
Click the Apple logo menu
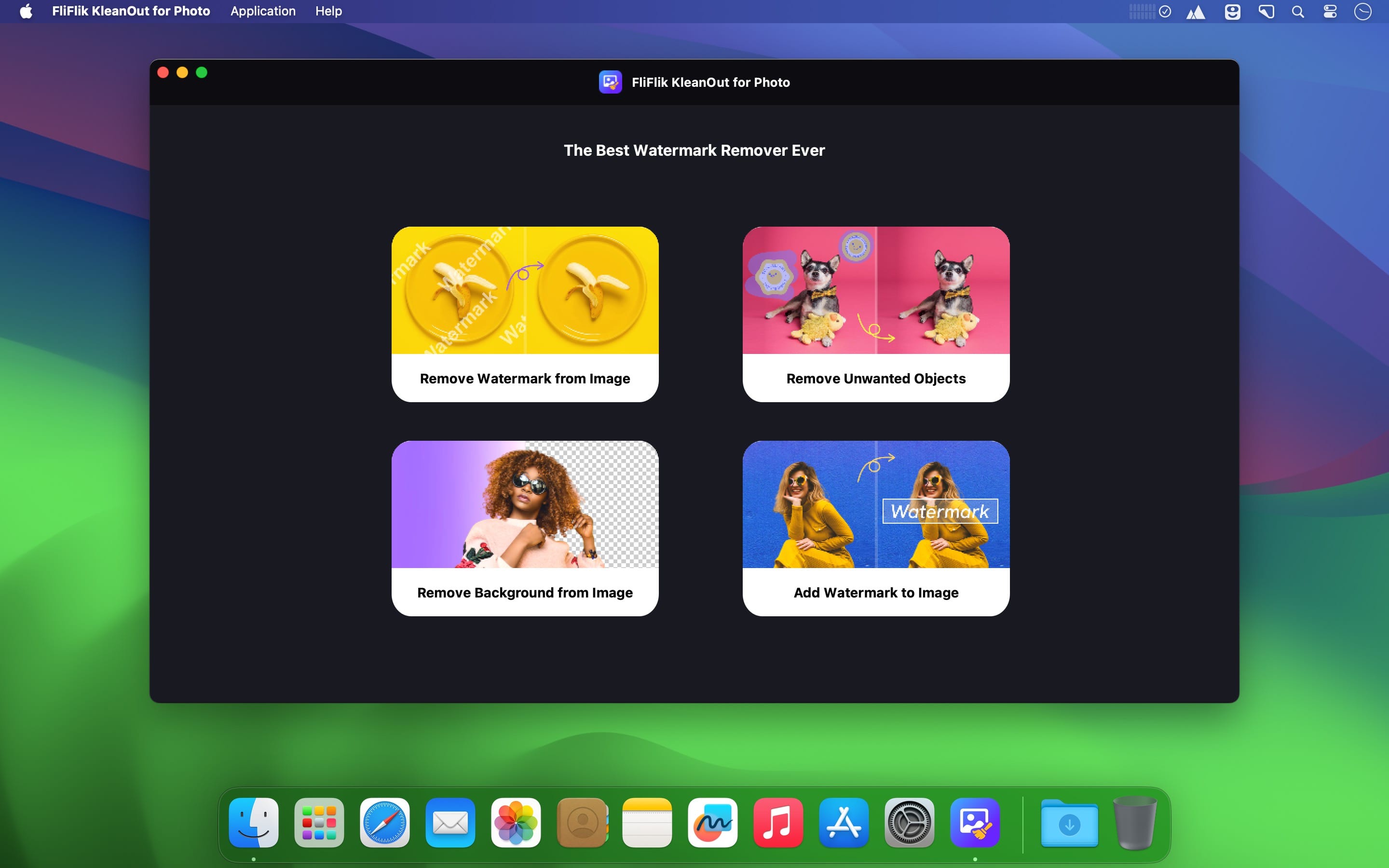click(x=26, y=11)
